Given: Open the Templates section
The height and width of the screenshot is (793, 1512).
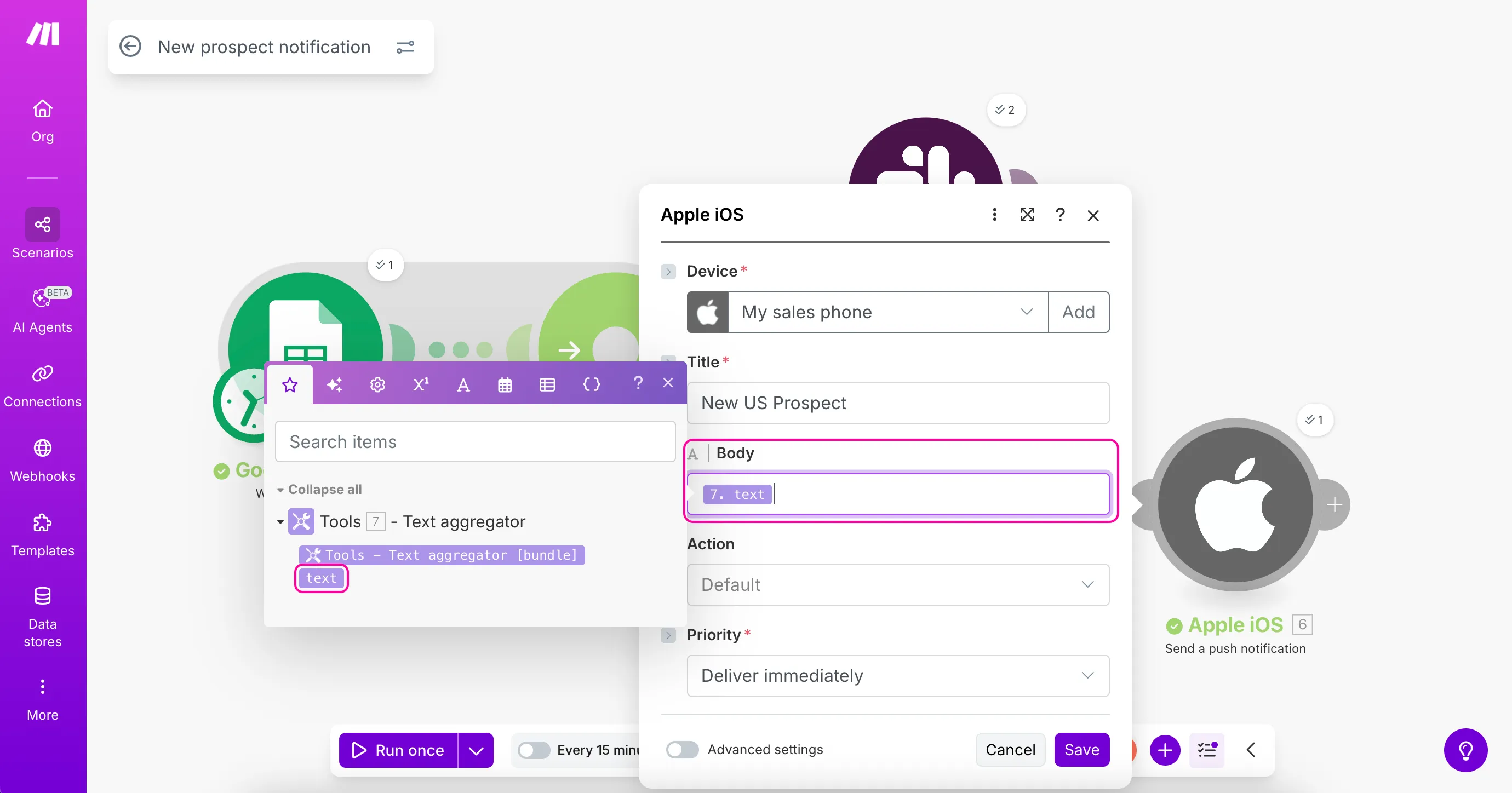Looking at the screenshot, I should (42, 535).
